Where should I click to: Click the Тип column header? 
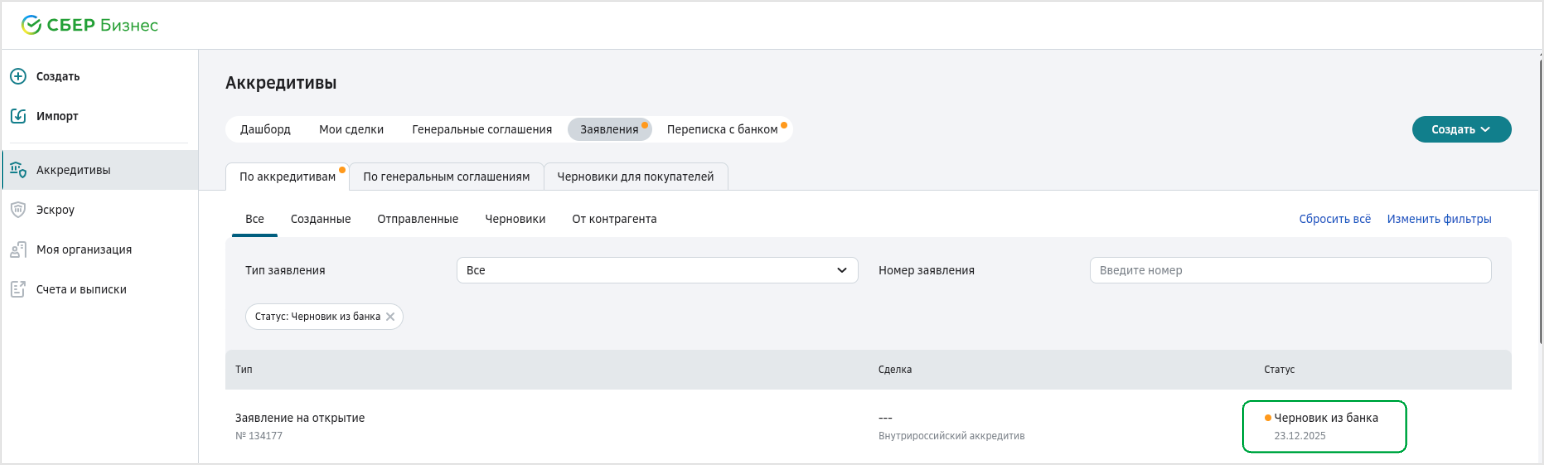click(244, 370)
